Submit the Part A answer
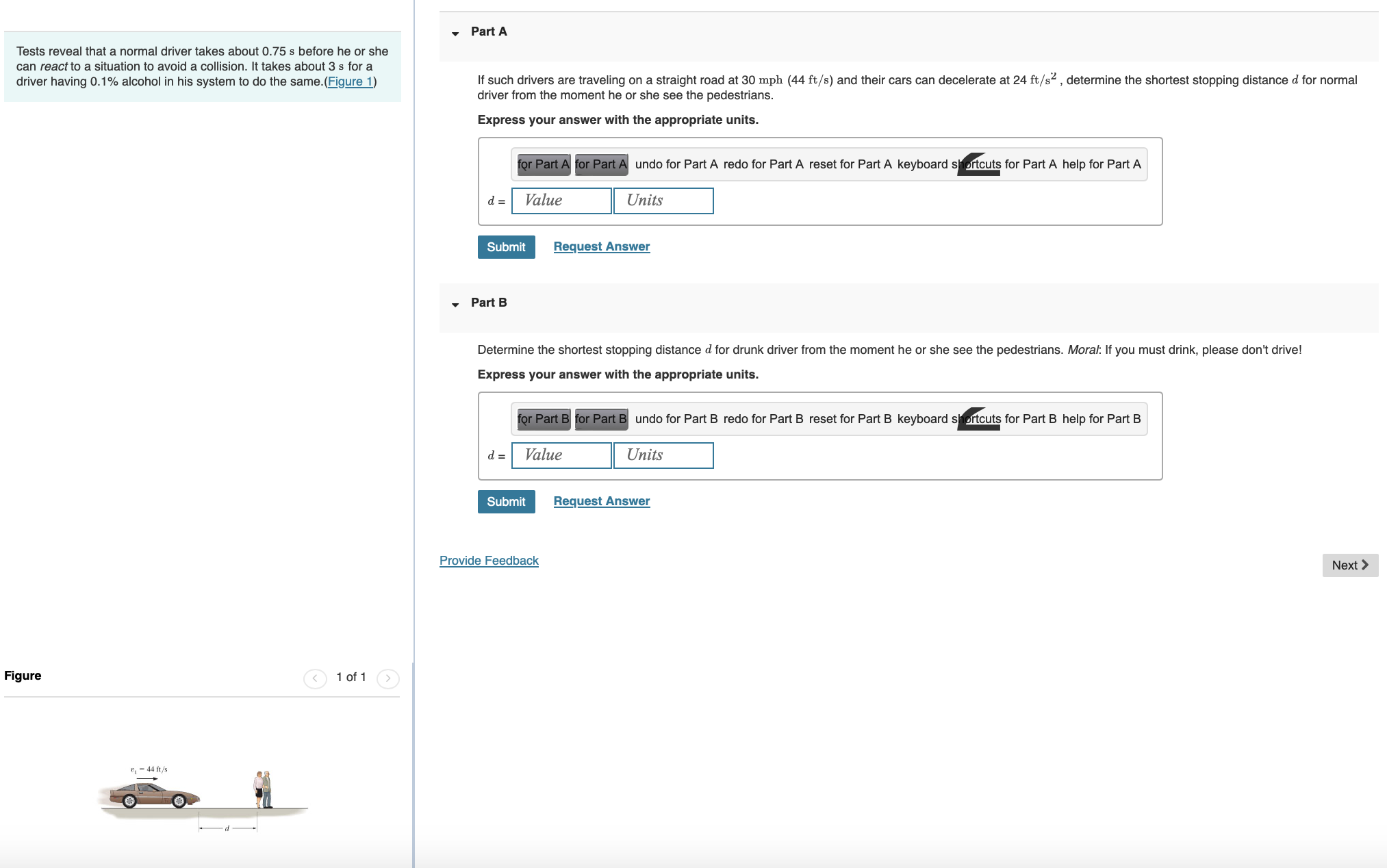This screenshot has width=1387, height=868. (x=506, y=247)
